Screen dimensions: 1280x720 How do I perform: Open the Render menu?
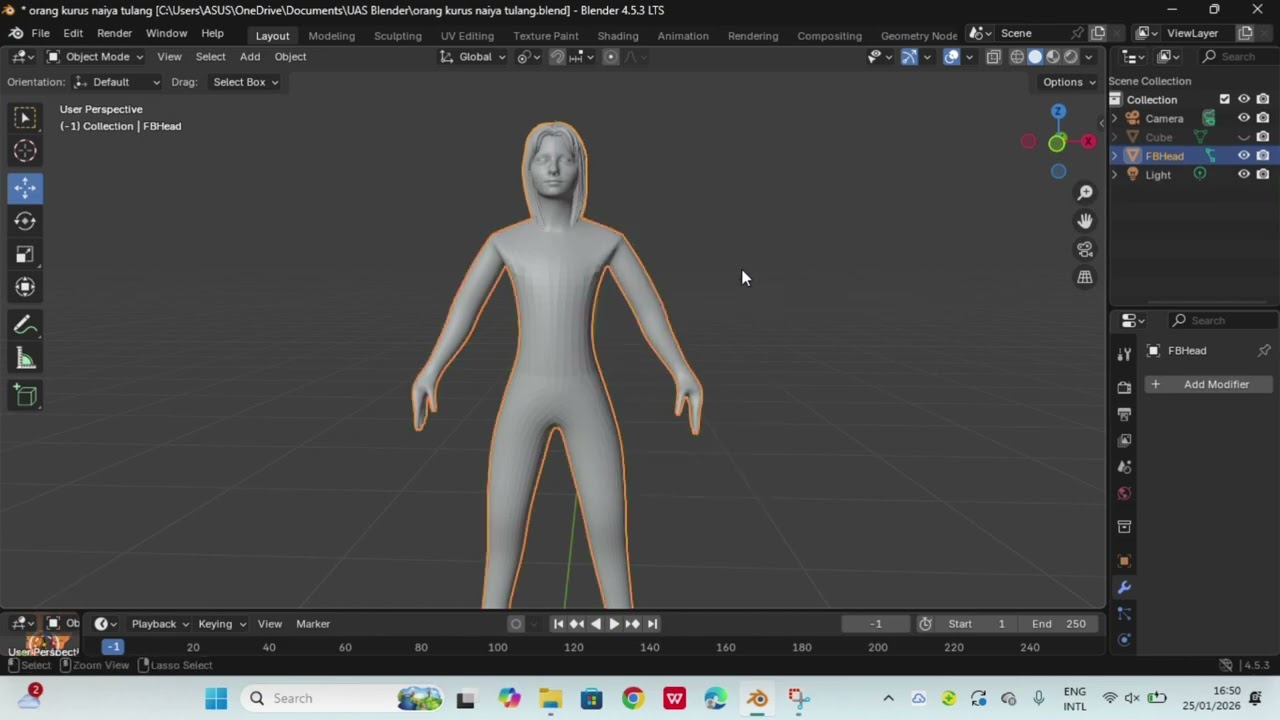[114, 34]
